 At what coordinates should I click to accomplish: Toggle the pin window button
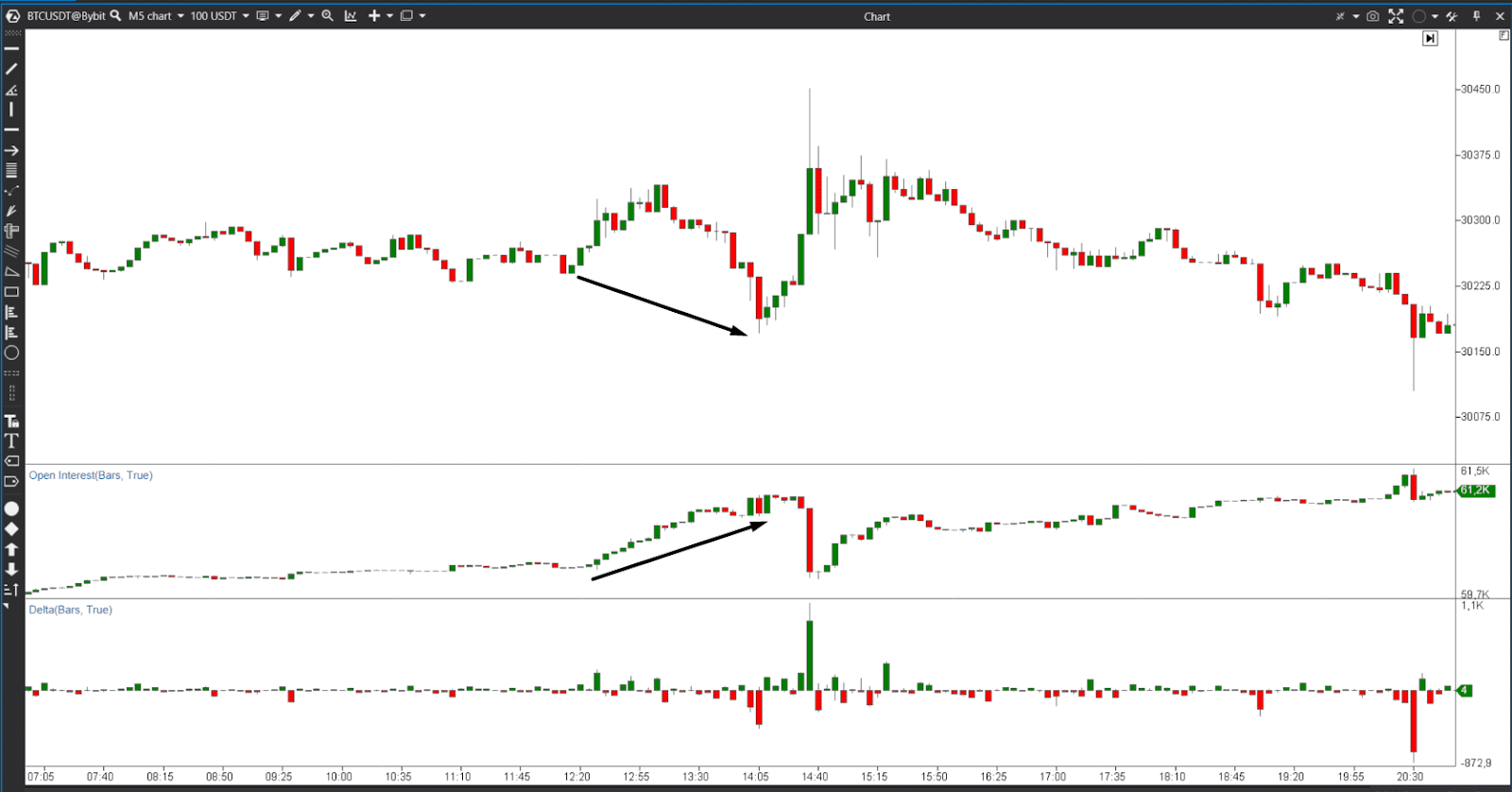1476,16
